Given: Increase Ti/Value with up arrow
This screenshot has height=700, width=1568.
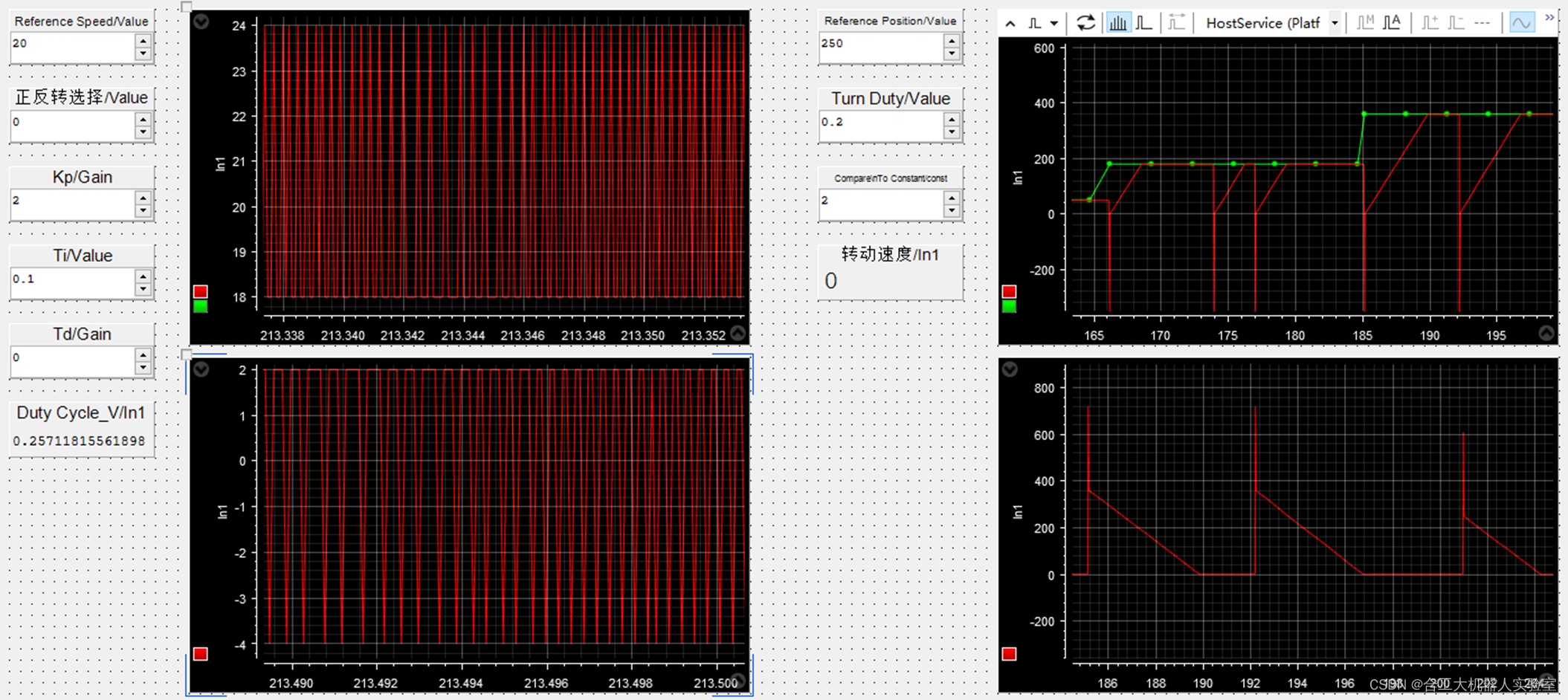Looking at the screenshot, I should point(143,277).
